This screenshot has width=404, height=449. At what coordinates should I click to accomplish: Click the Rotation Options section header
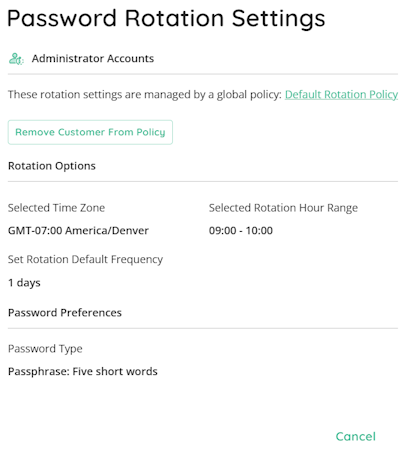pyautogui.click(x=52, y=166)
